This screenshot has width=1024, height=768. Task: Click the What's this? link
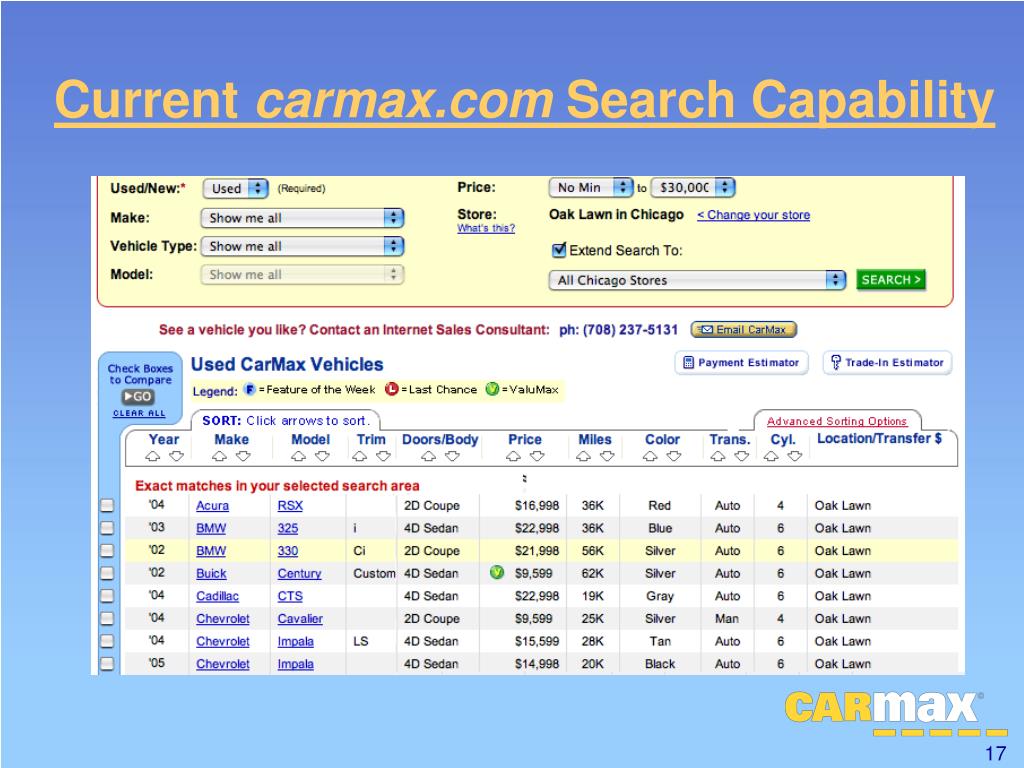[x=486, y=228]
